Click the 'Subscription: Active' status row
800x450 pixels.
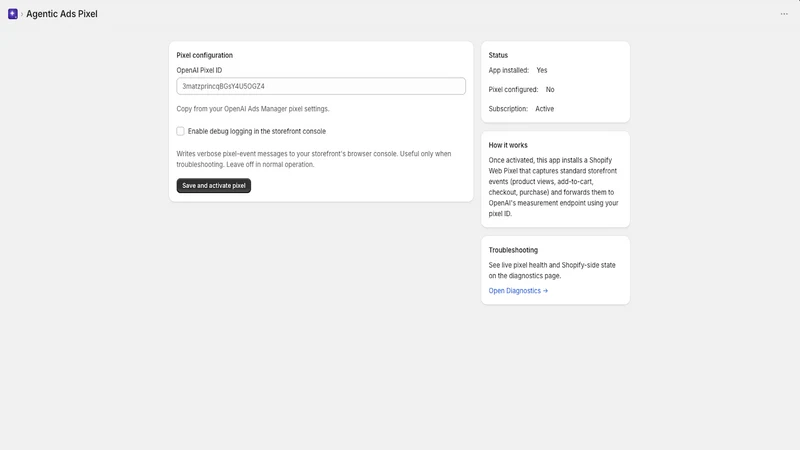pyautogui.click(x=521, y=109)
